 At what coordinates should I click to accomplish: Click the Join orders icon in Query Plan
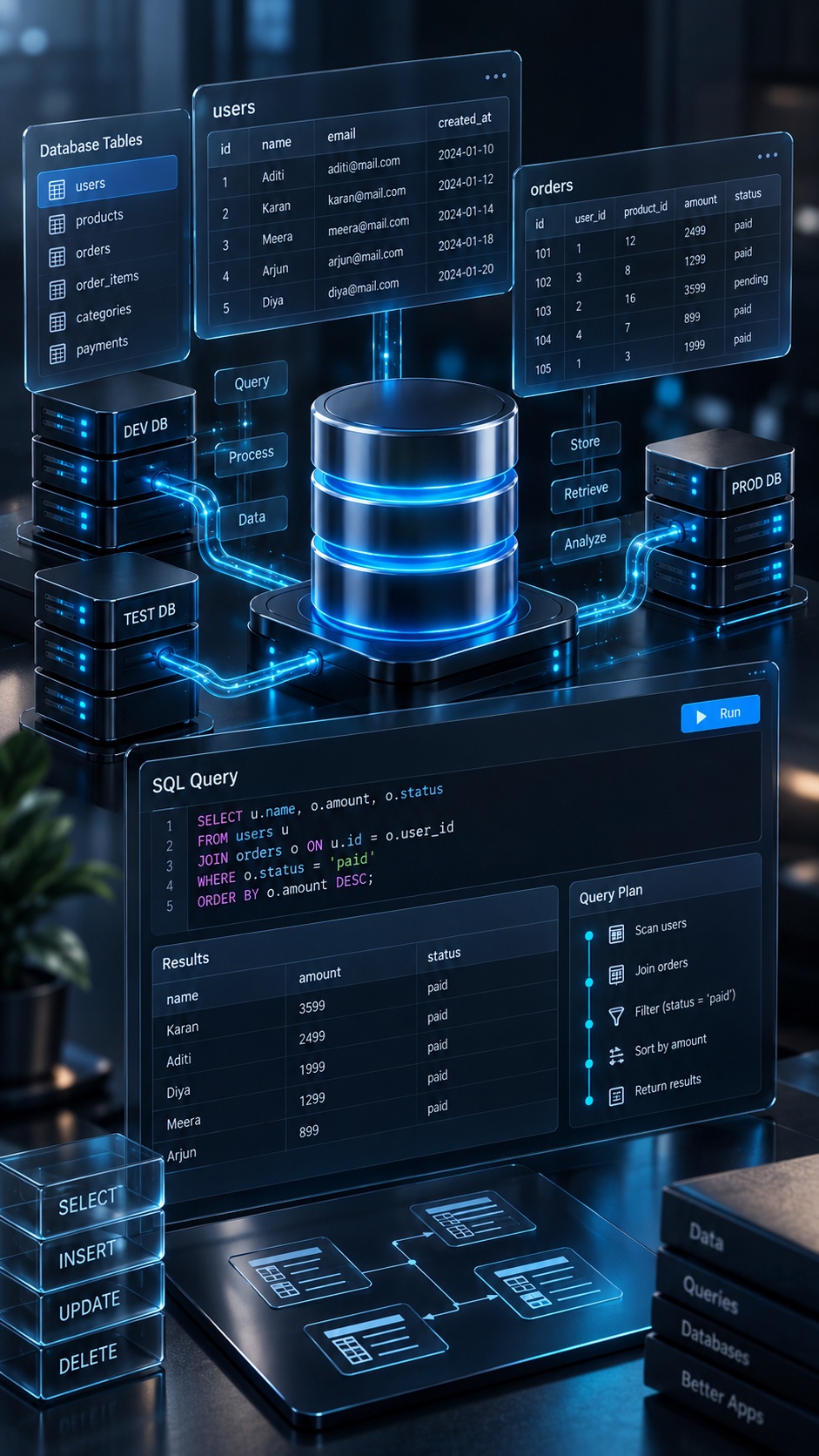[x=616, y=974]
